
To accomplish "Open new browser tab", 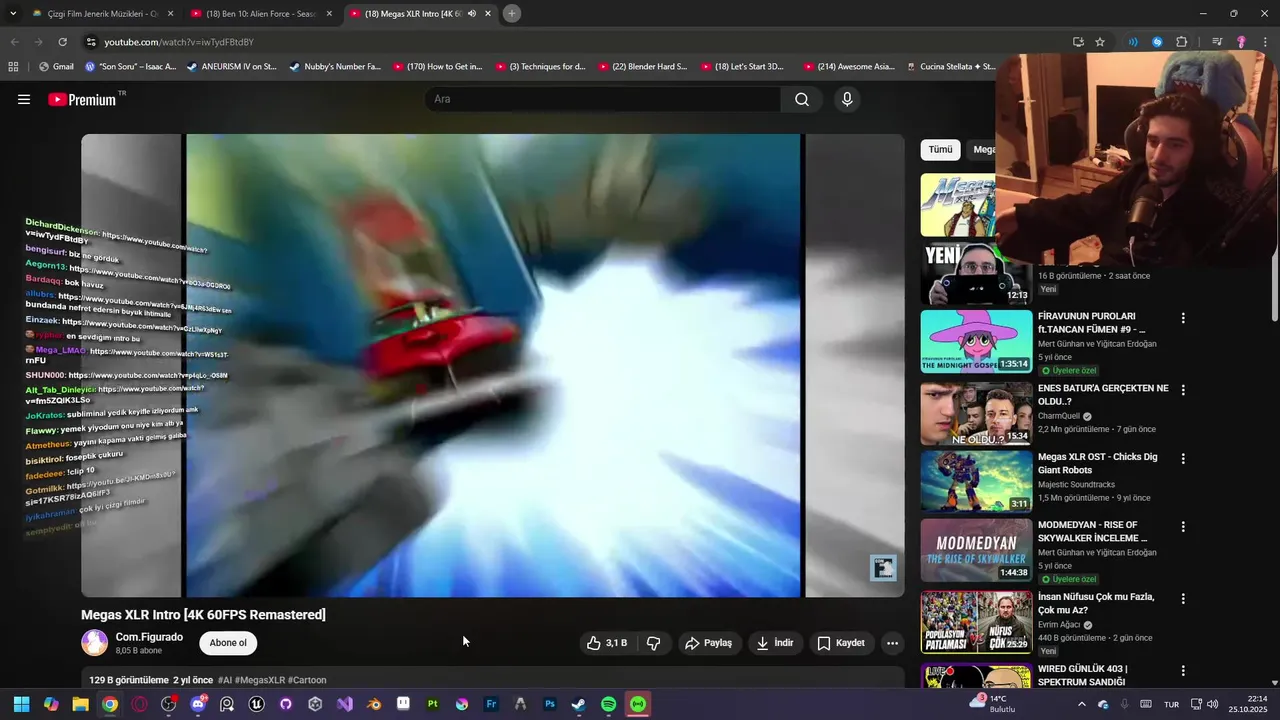I will (x=511, y=13).
